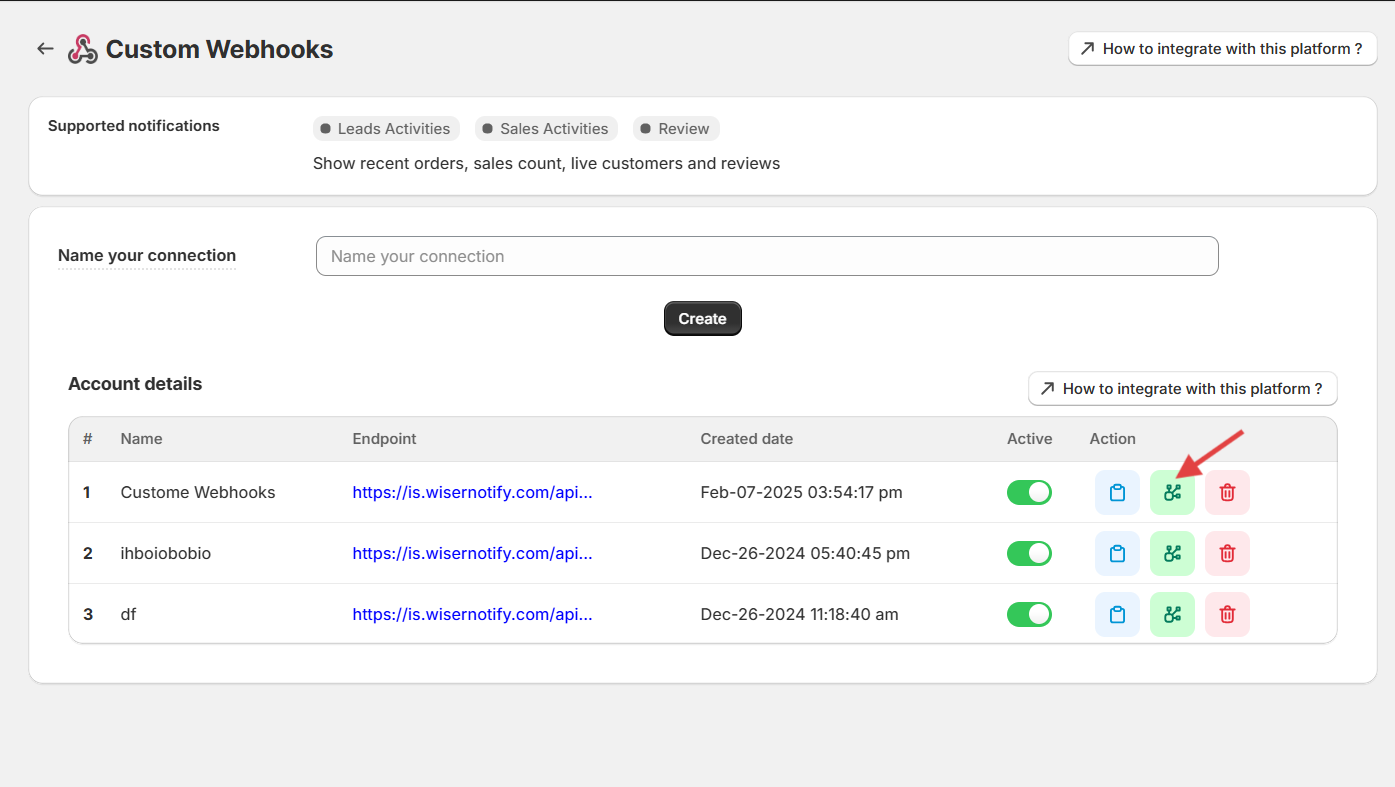The image size is (1395, 787).
Task: Click the Endpoint column header
Action: (384, 439)
